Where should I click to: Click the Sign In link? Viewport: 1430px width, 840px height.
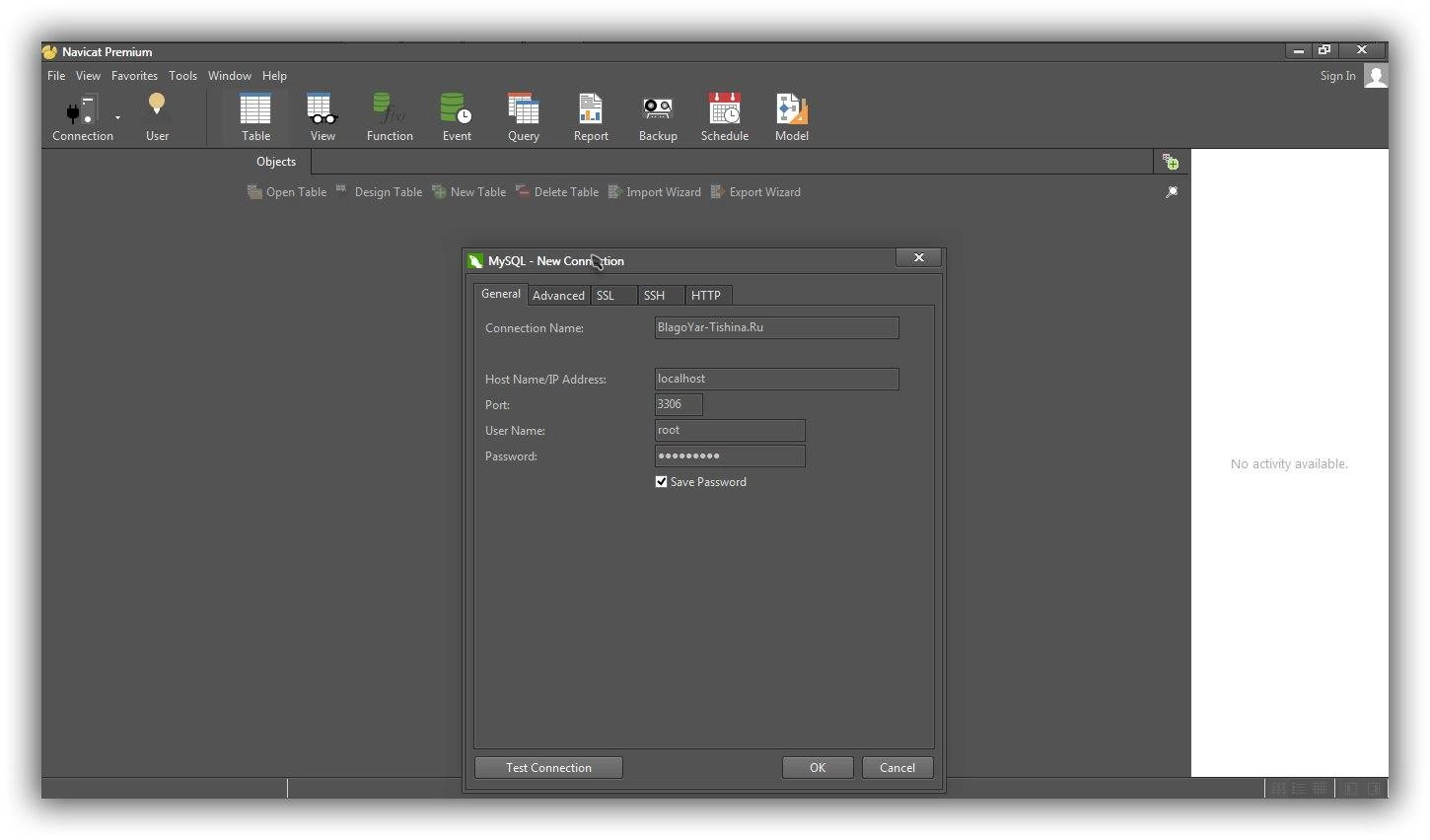point(1337,76)
